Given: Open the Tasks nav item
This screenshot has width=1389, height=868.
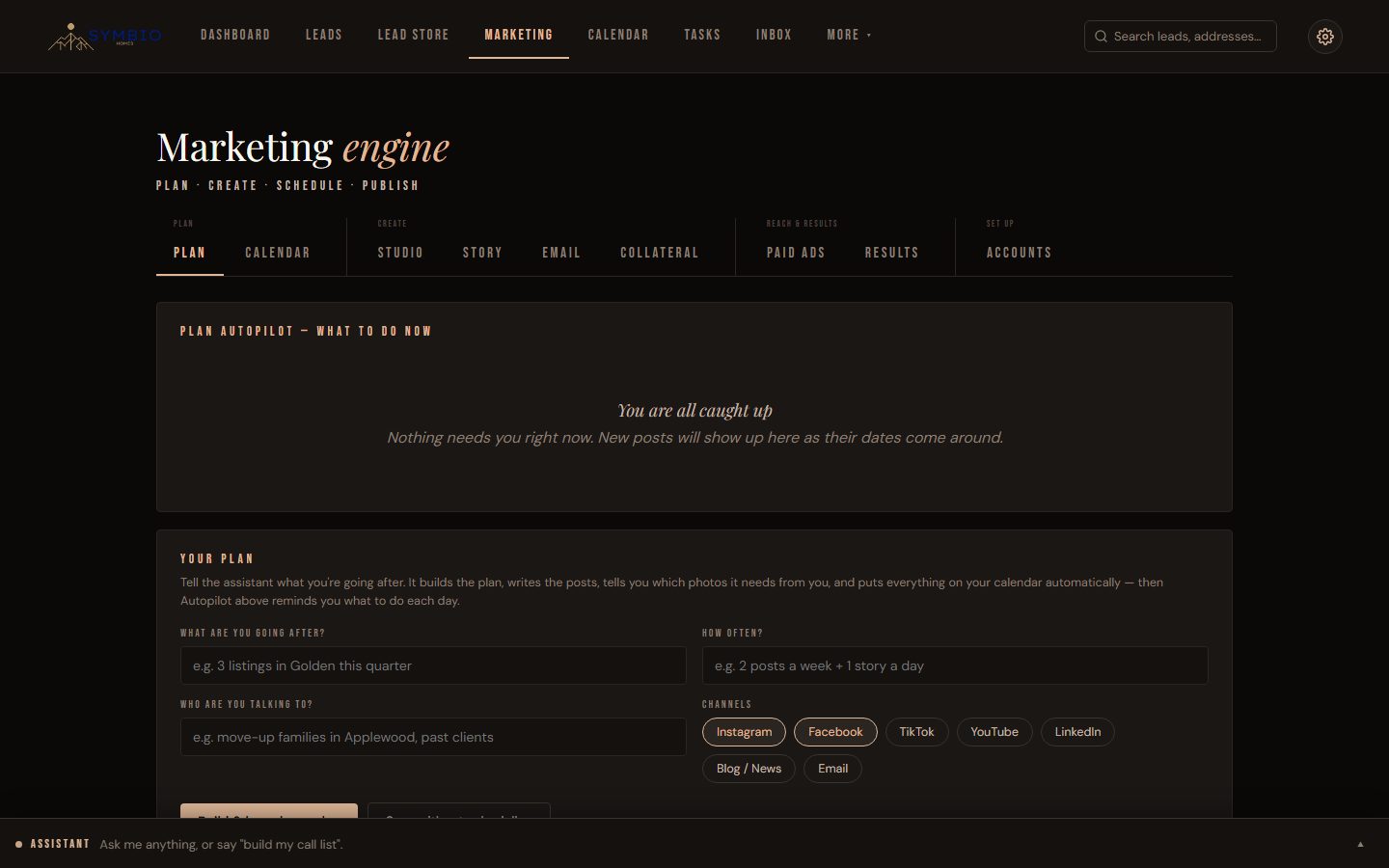Looking at the screenshot, I should coord(702,35).
